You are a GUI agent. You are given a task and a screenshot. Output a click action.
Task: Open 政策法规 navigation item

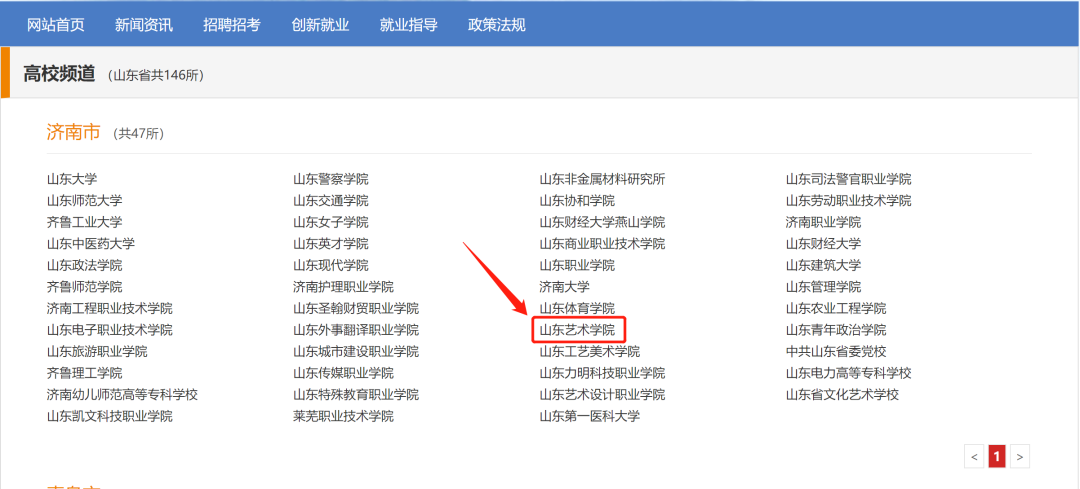(497, 25)
